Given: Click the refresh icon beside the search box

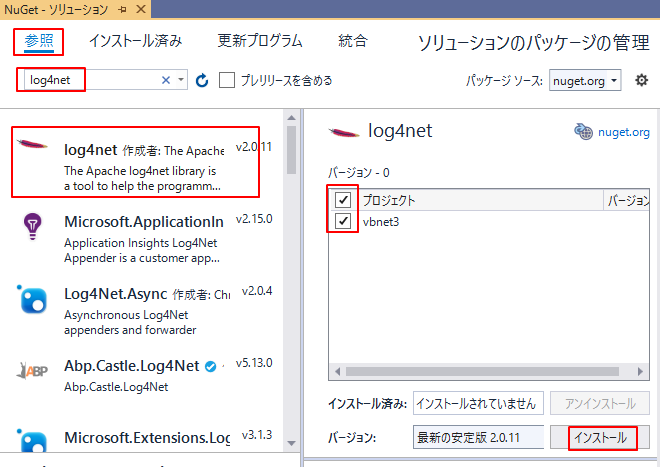Looking at the screenshot, I should [x=202, y=80].
